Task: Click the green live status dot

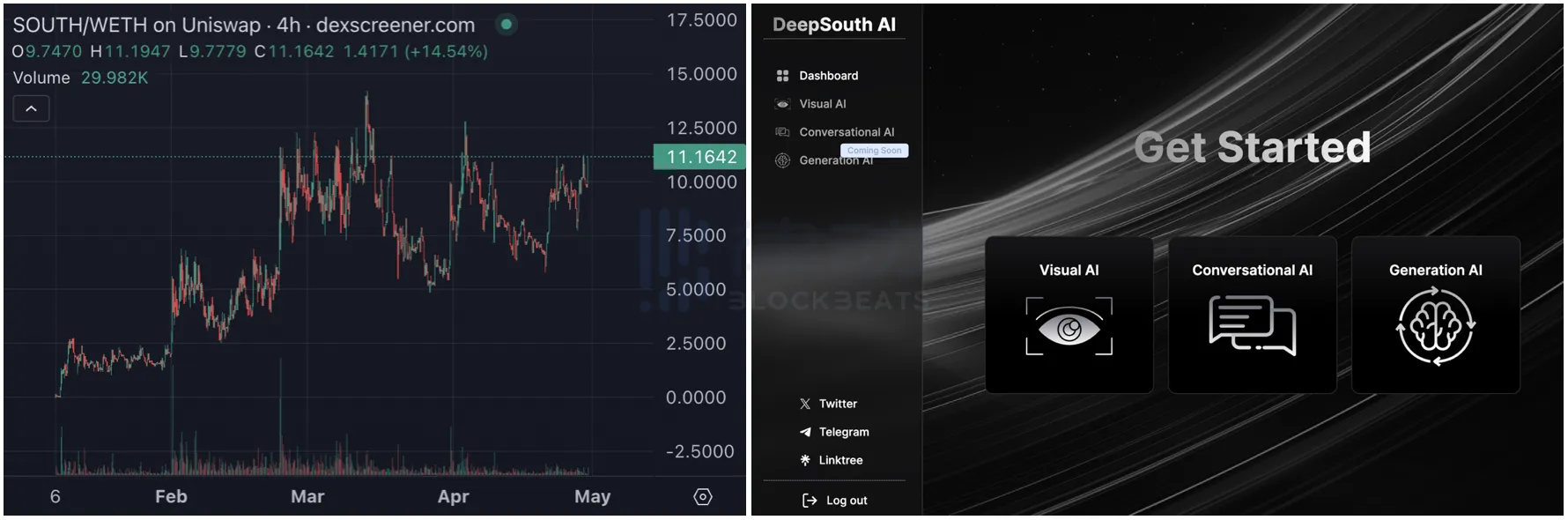Action: coord(507,25)
